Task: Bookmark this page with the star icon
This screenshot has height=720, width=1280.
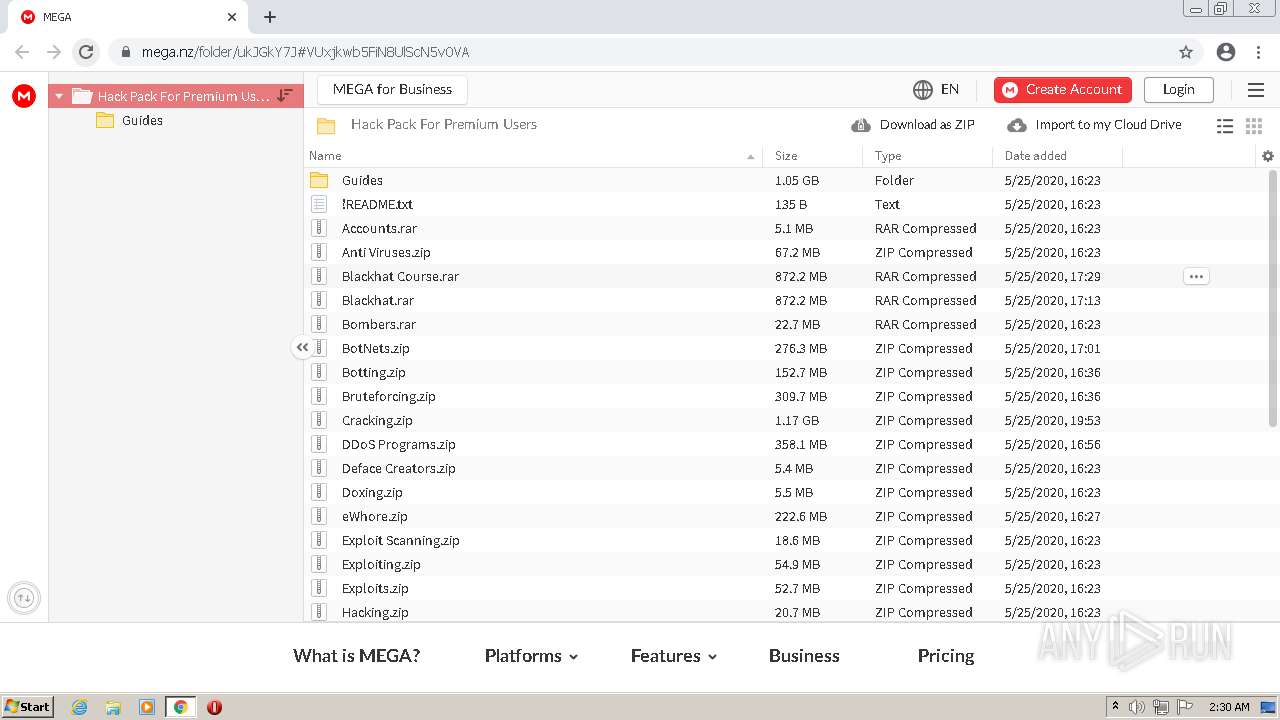Action: click(1186, 52)
